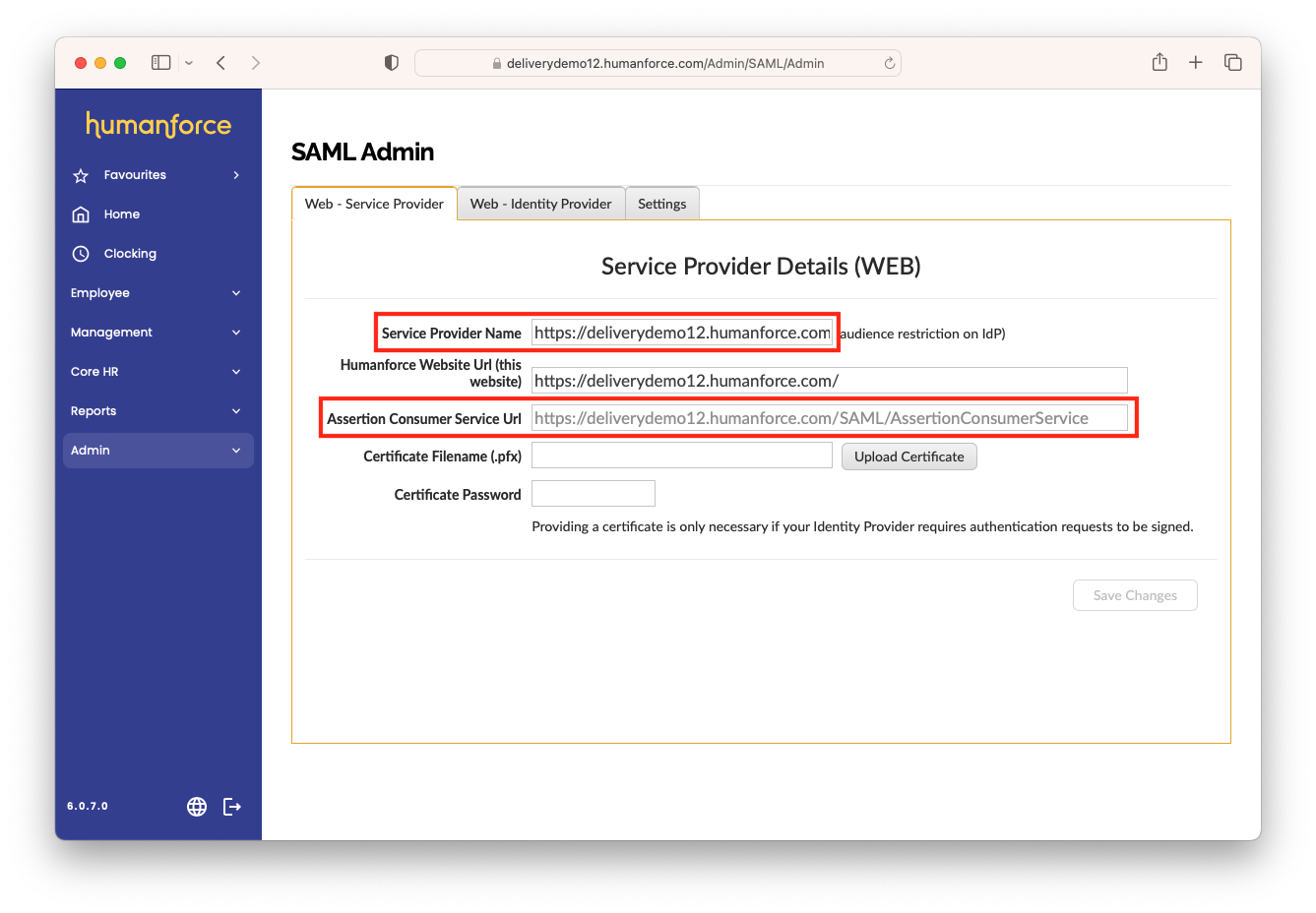Image resolution: width=1316 pixels, height=913 pixels.
Task: Click the logout icon at sidebar bottom
Action: 232,807
